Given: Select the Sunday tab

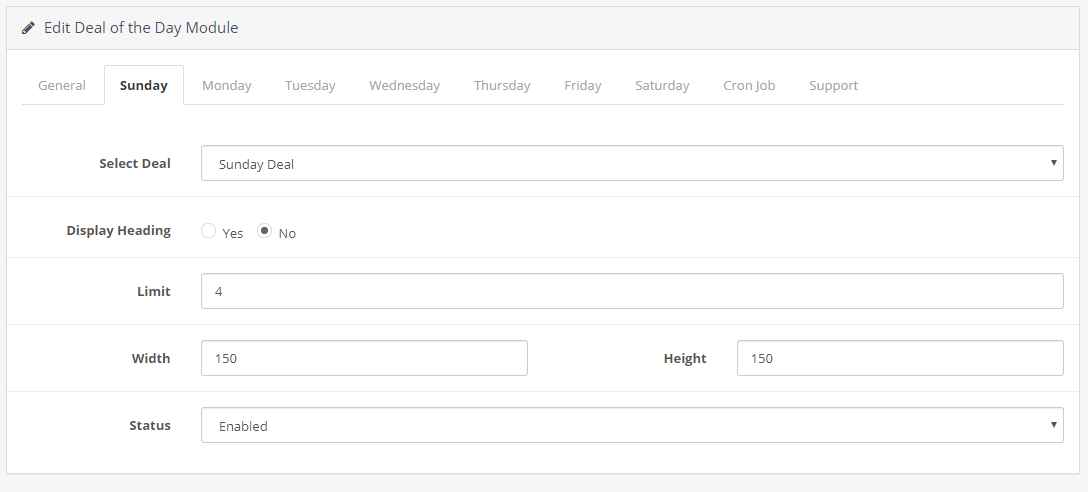Looking at the screenshot, I should 144,85.
